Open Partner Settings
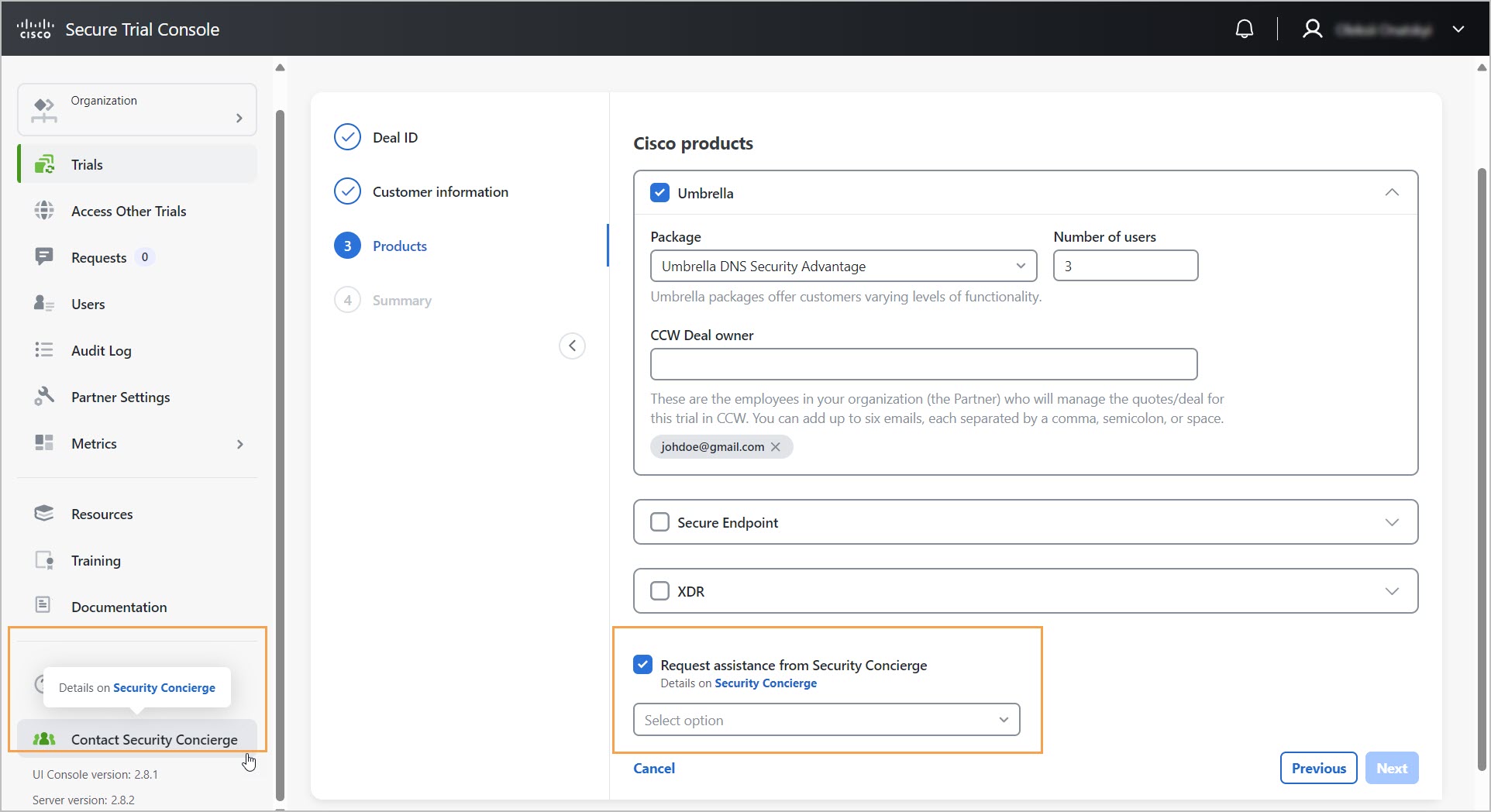Image resolution: width=1491 pixels, height=812 pixels. [120, 397]
